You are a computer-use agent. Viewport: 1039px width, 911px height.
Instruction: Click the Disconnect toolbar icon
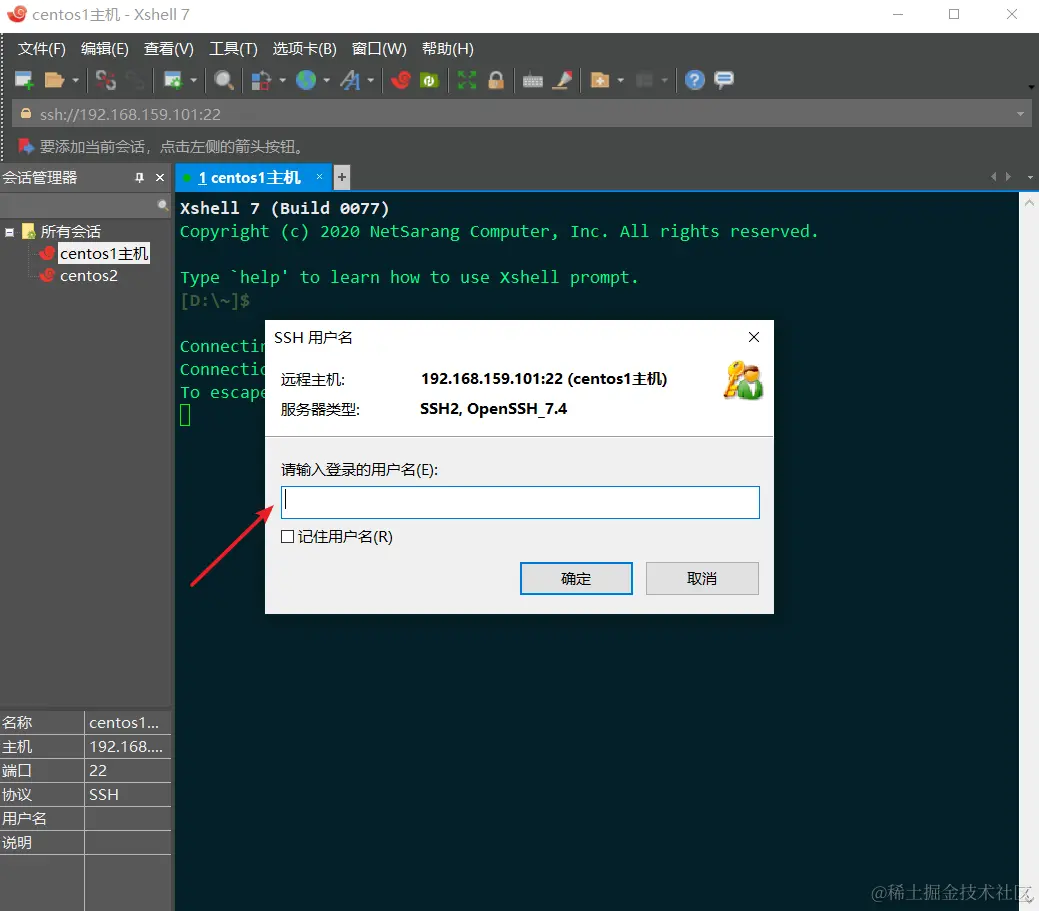coord(105,80)
